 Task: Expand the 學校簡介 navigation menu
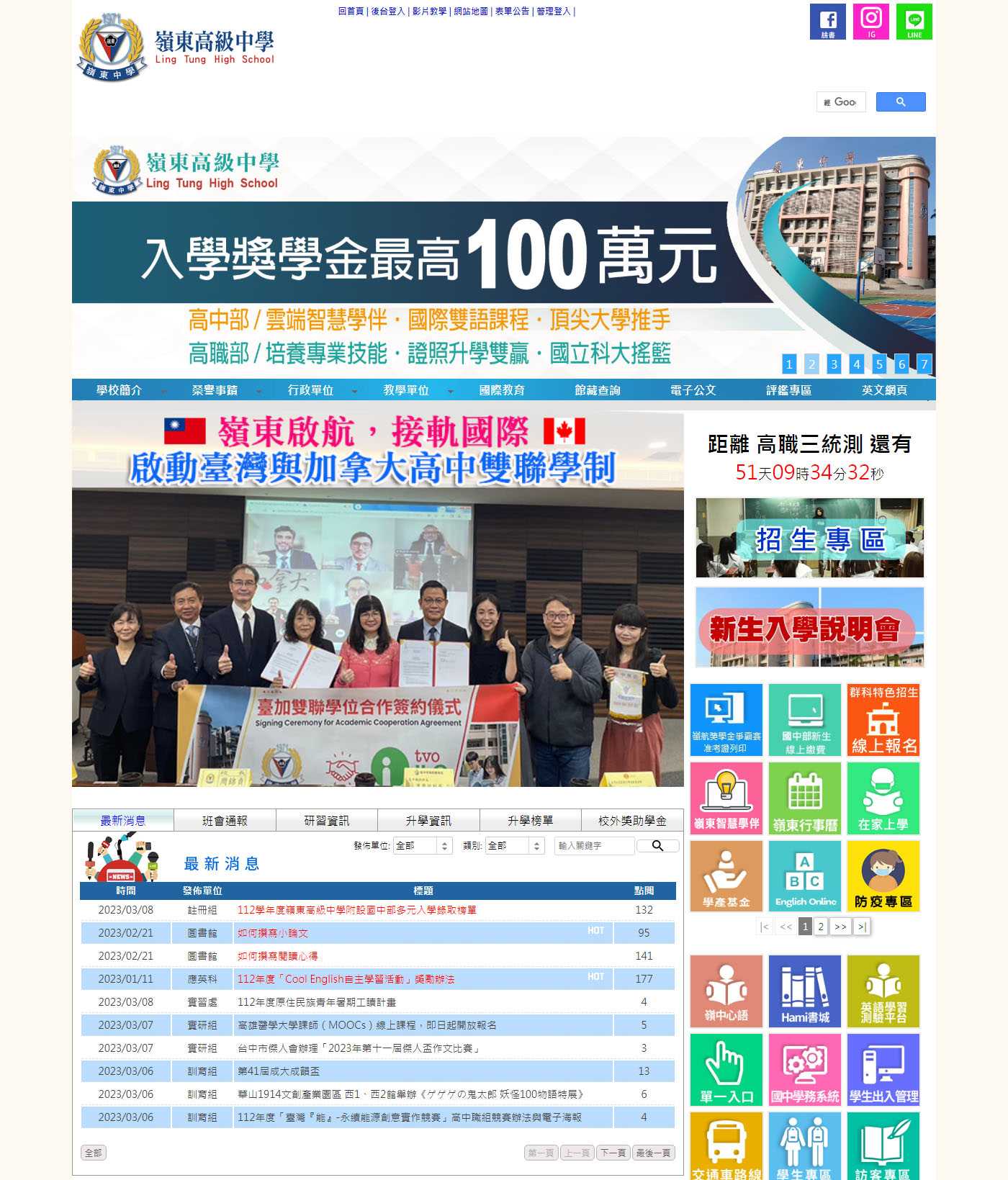click(120, 390)
